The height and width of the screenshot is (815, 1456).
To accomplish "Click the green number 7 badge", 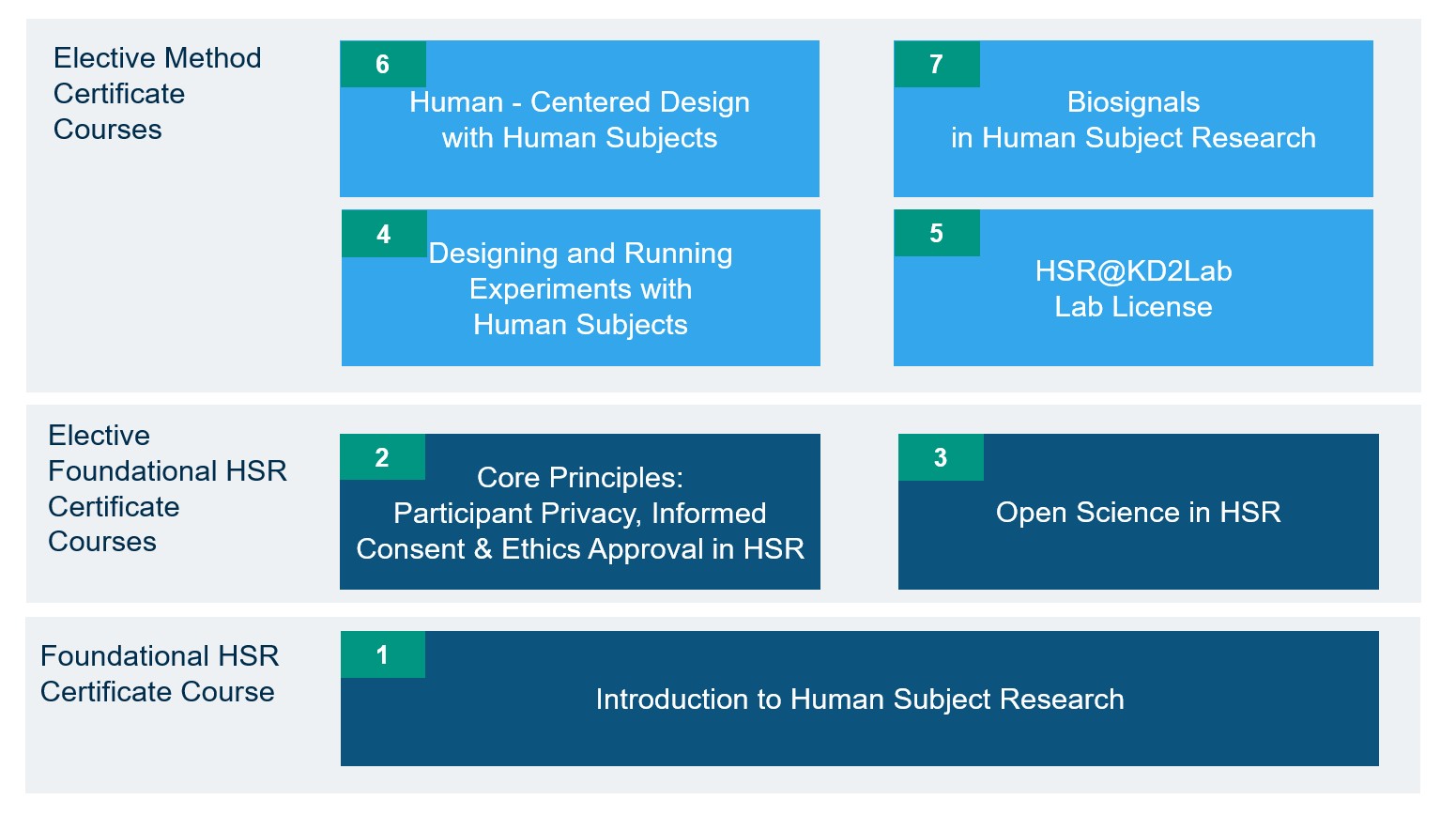I will coord(936,64).
